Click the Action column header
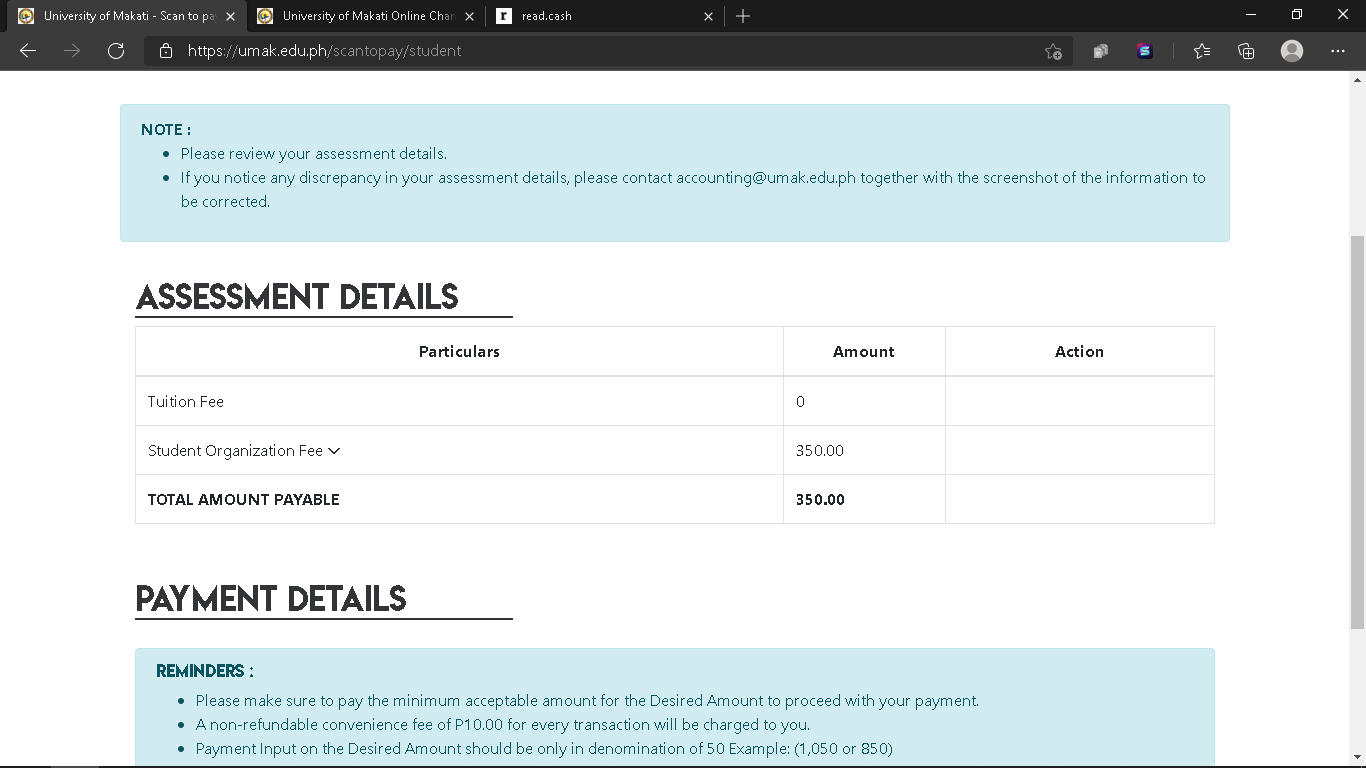This screenshot has width=1366, height=768. click(x=1080, y=352)
